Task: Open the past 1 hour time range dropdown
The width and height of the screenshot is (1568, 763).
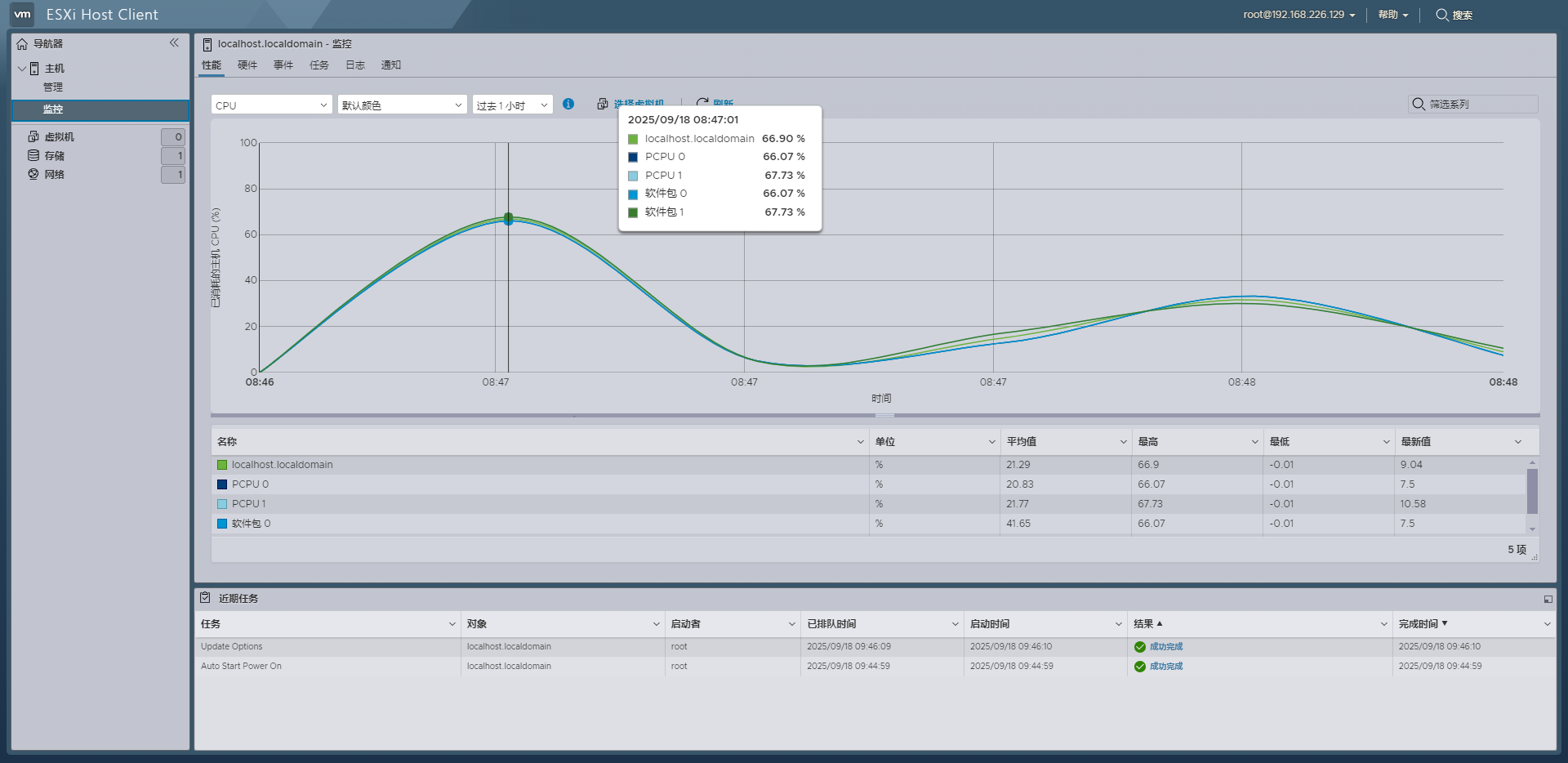Action: [512, 105]
